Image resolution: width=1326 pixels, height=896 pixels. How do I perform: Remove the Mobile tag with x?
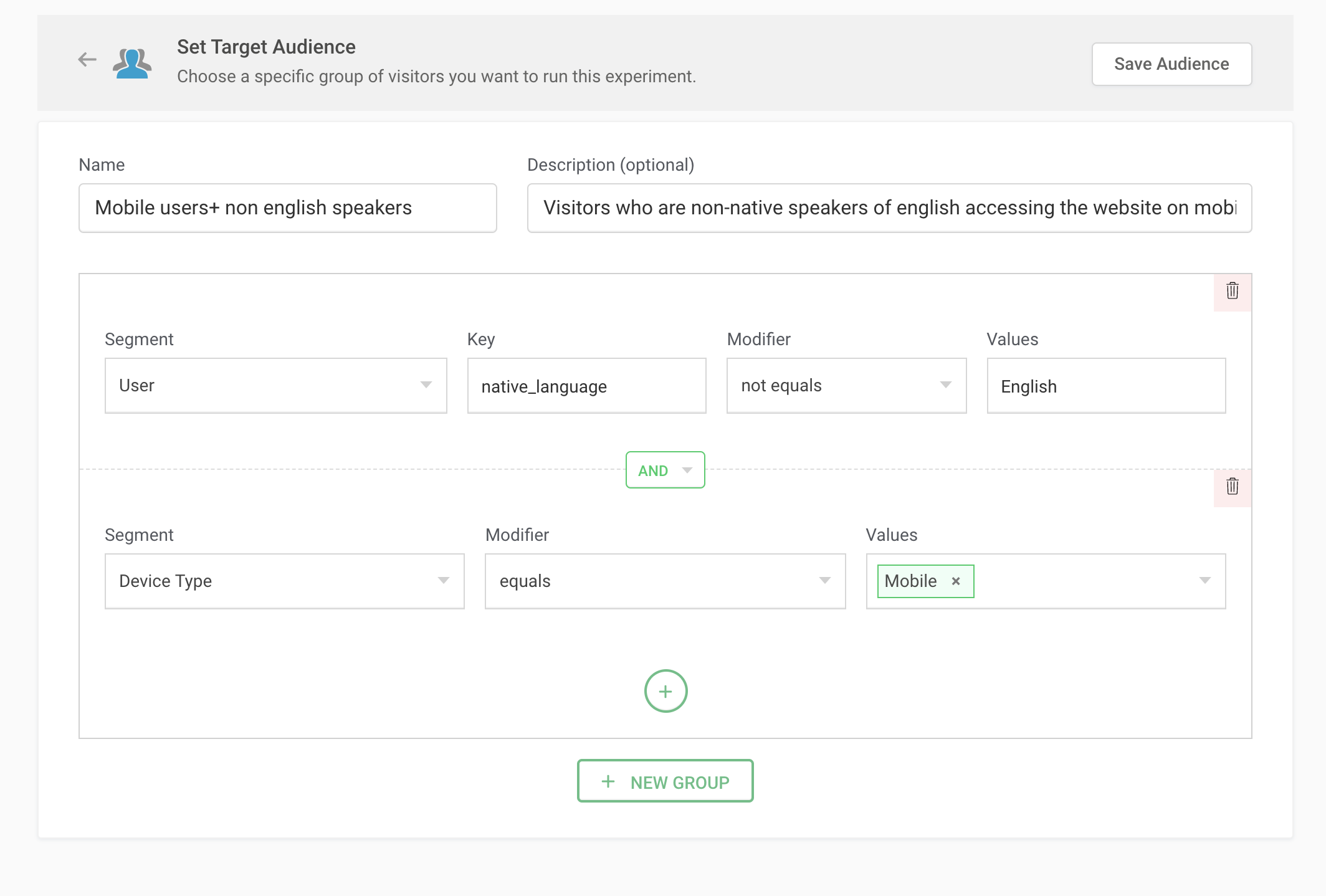(956, 581)
